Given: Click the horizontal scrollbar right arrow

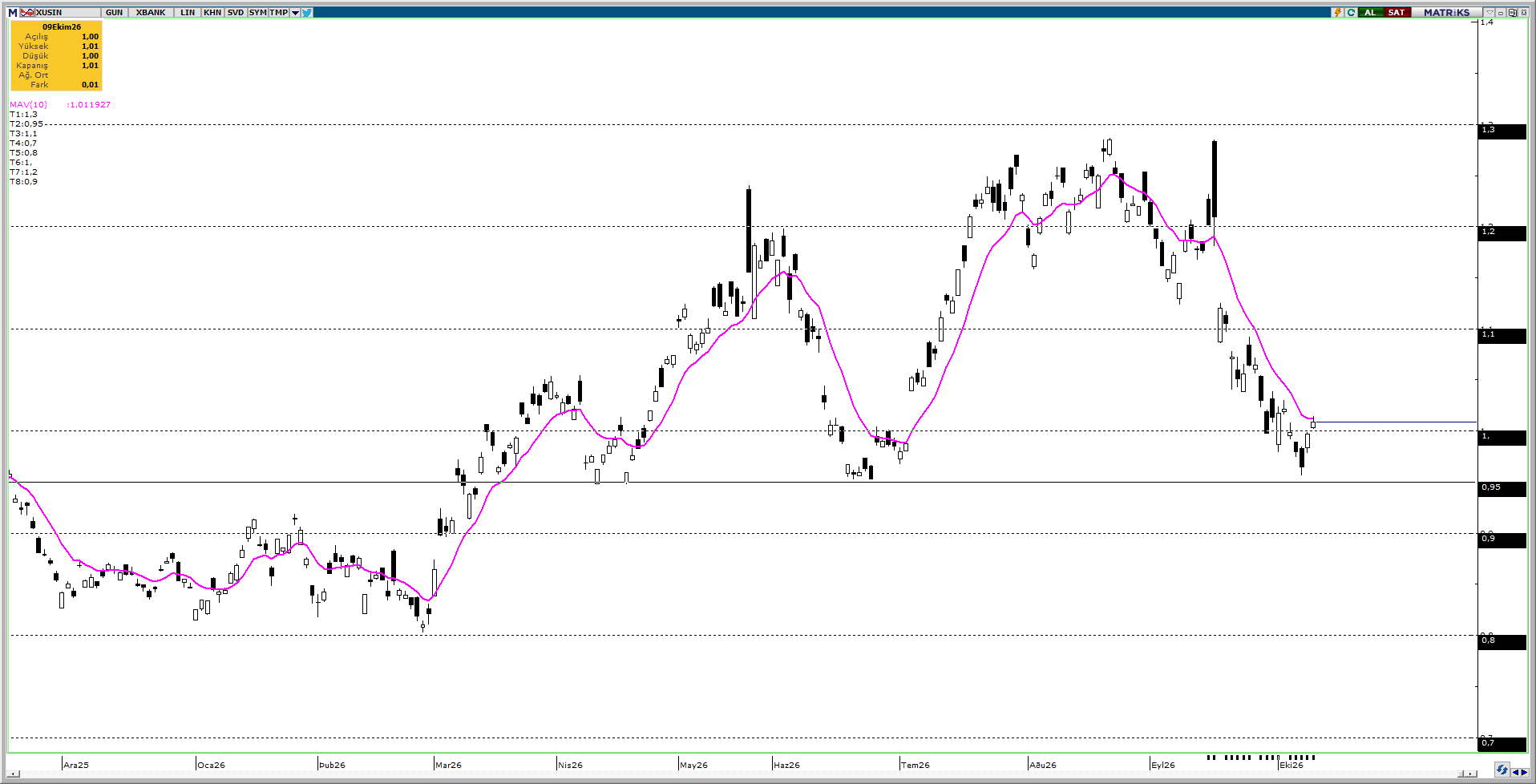Looking at the screenshot, I should tap(1470, 774).
